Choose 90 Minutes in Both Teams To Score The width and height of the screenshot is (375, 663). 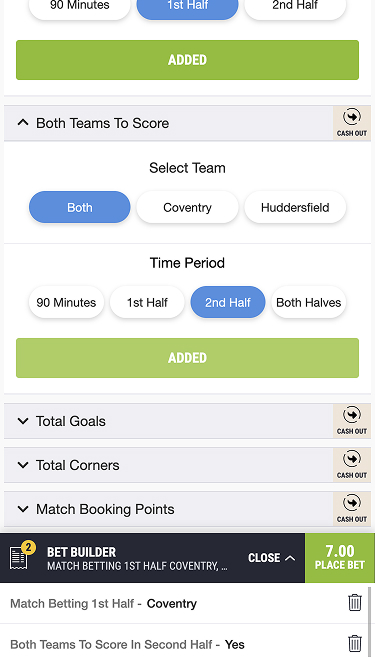(x=66, y=302)
